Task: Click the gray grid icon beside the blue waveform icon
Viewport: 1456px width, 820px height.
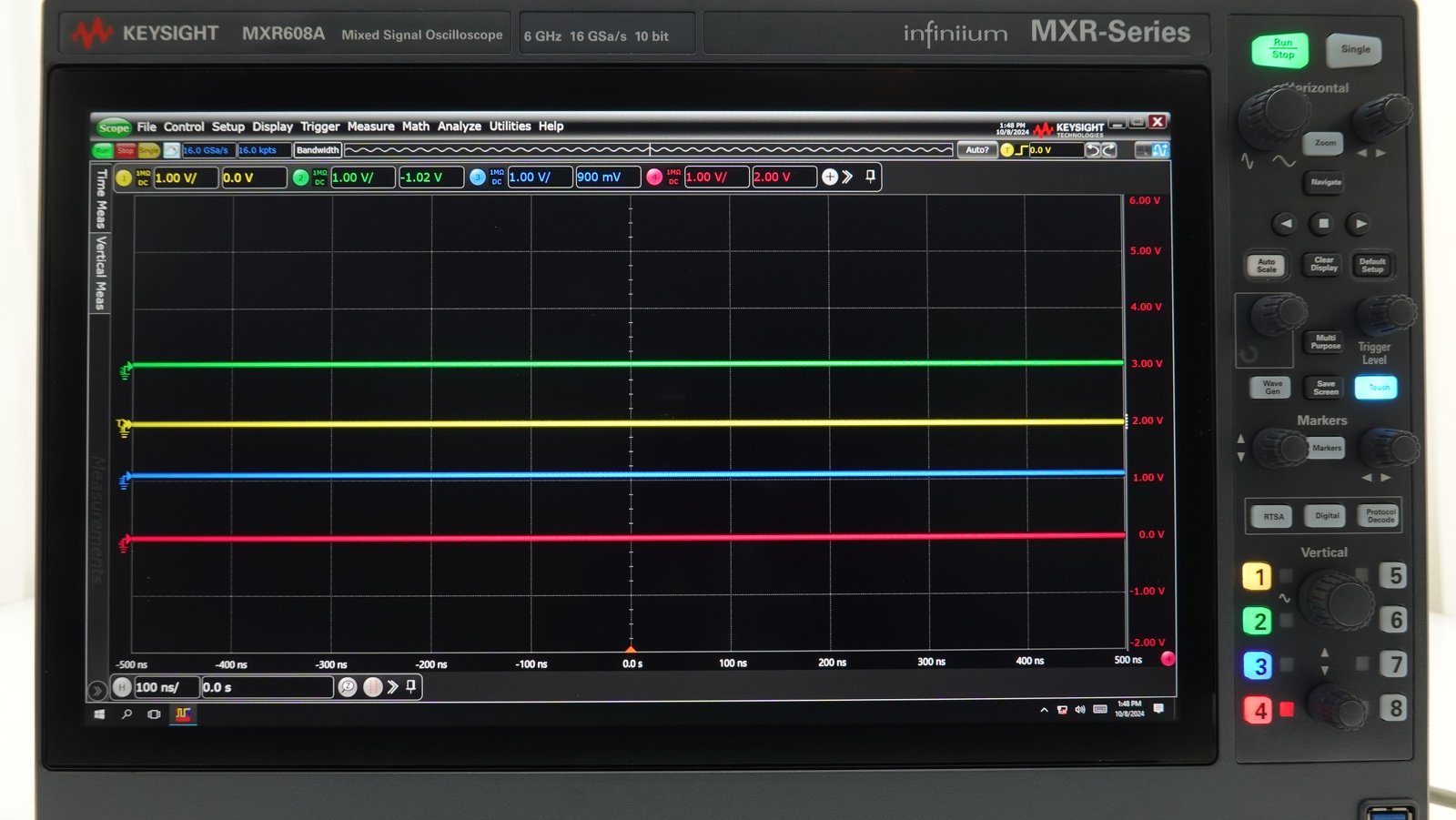Action: click(1144, 150)
